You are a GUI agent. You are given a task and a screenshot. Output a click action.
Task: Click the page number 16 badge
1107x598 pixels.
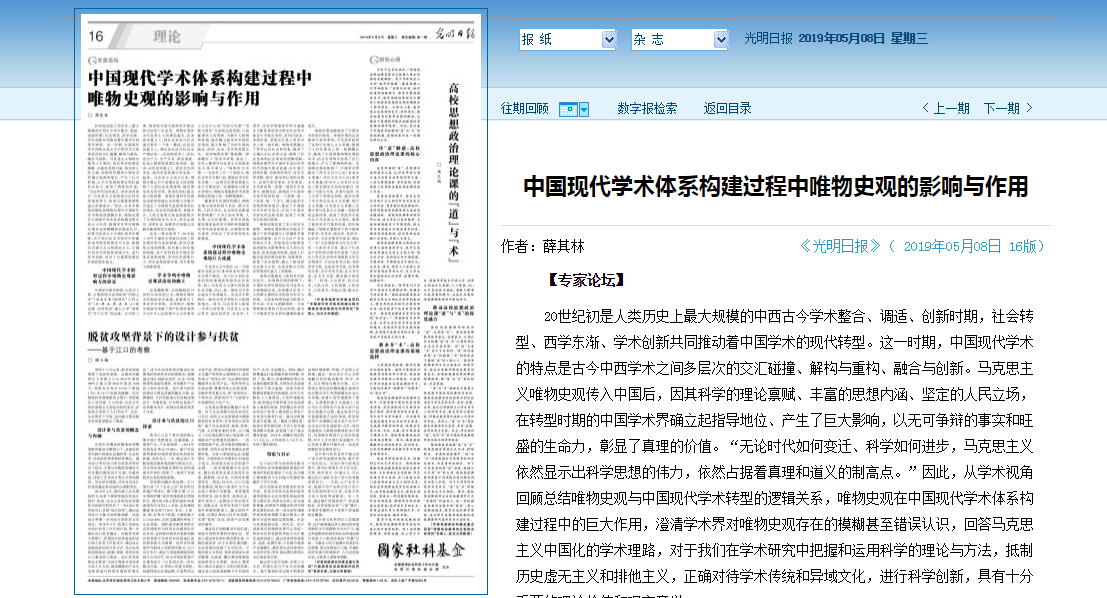(x=97, y=37)
